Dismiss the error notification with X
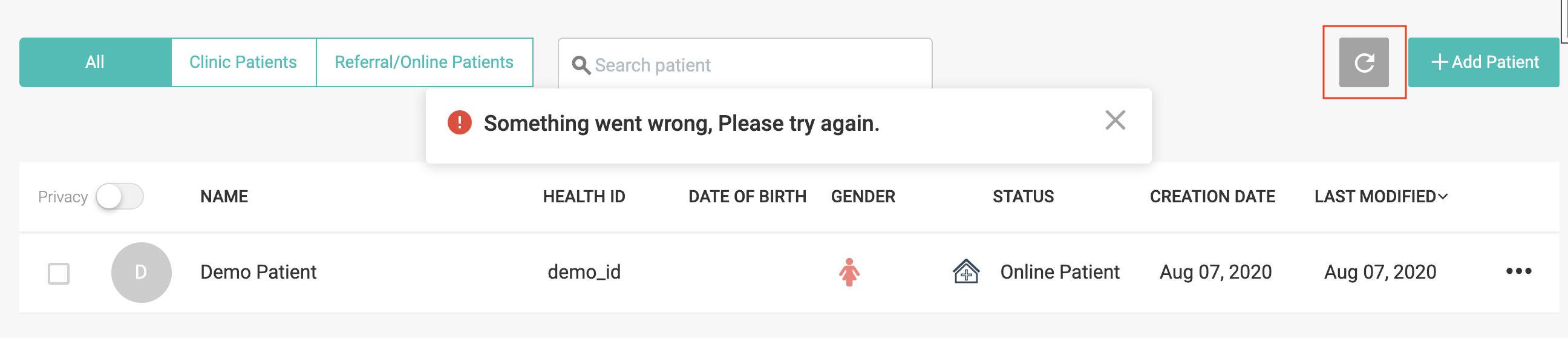 tap(1114, 121)
